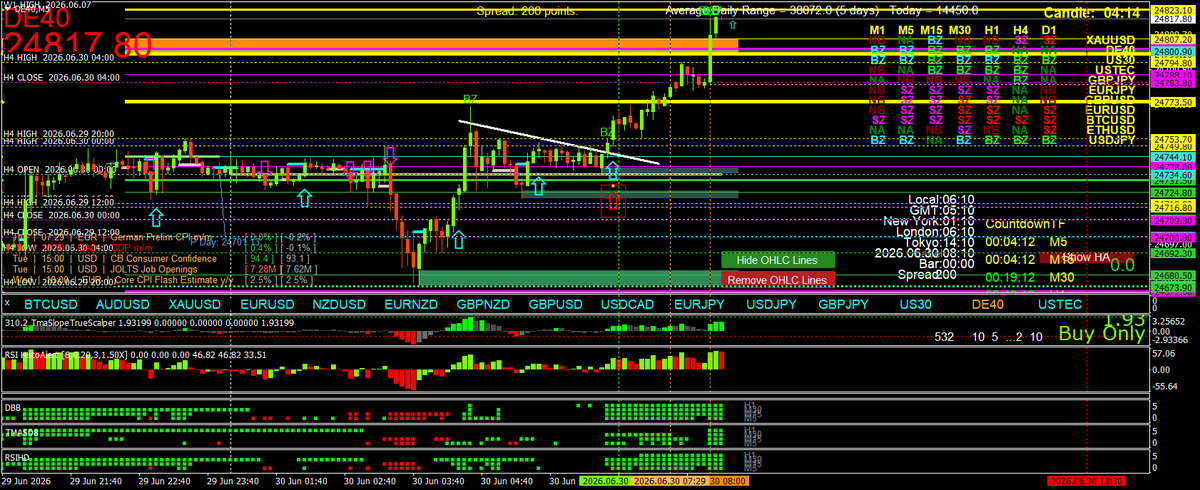Screen dimensions: 1200x490
Task: Select EURJPY in the bottom symbol bar
Action: coord(699,303)
